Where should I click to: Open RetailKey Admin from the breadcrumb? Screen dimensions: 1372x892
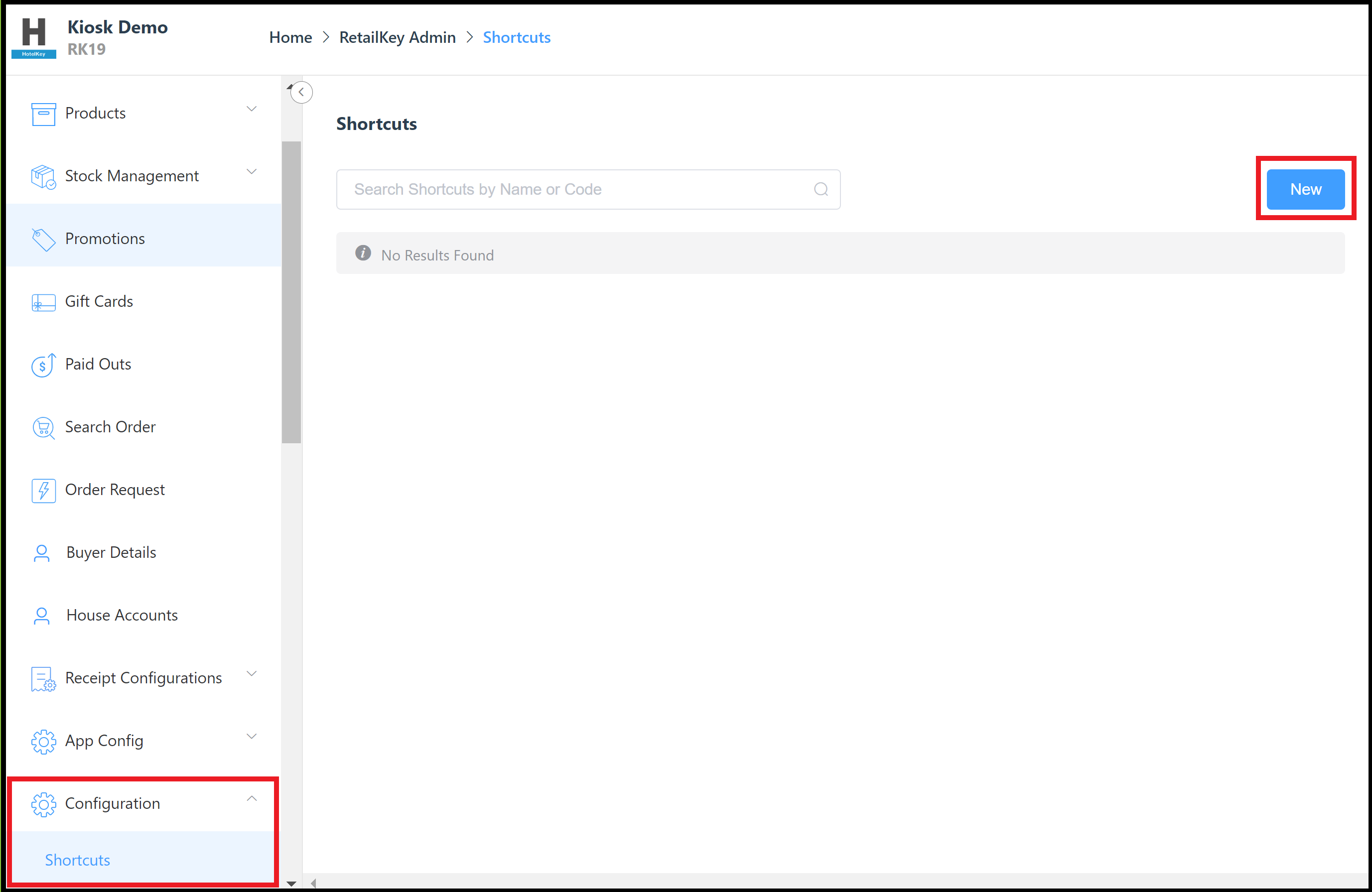[x=397, y=37]
